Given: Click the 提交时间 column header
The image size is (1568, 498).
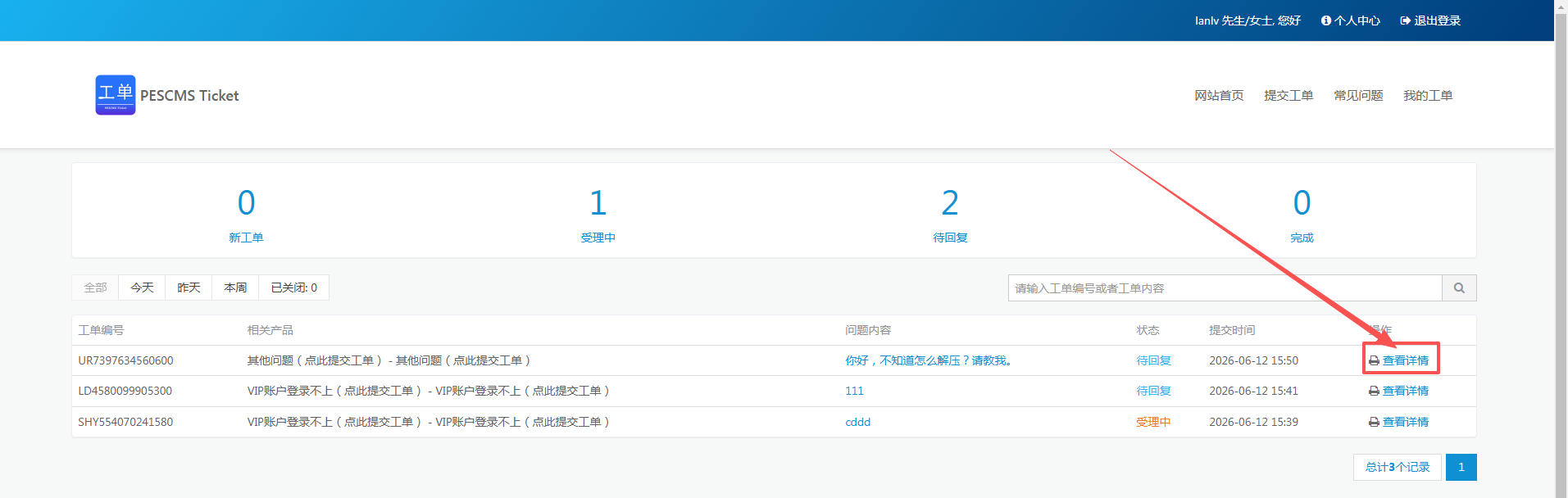Looking at the screenshot, I should tap(1232, 330).
